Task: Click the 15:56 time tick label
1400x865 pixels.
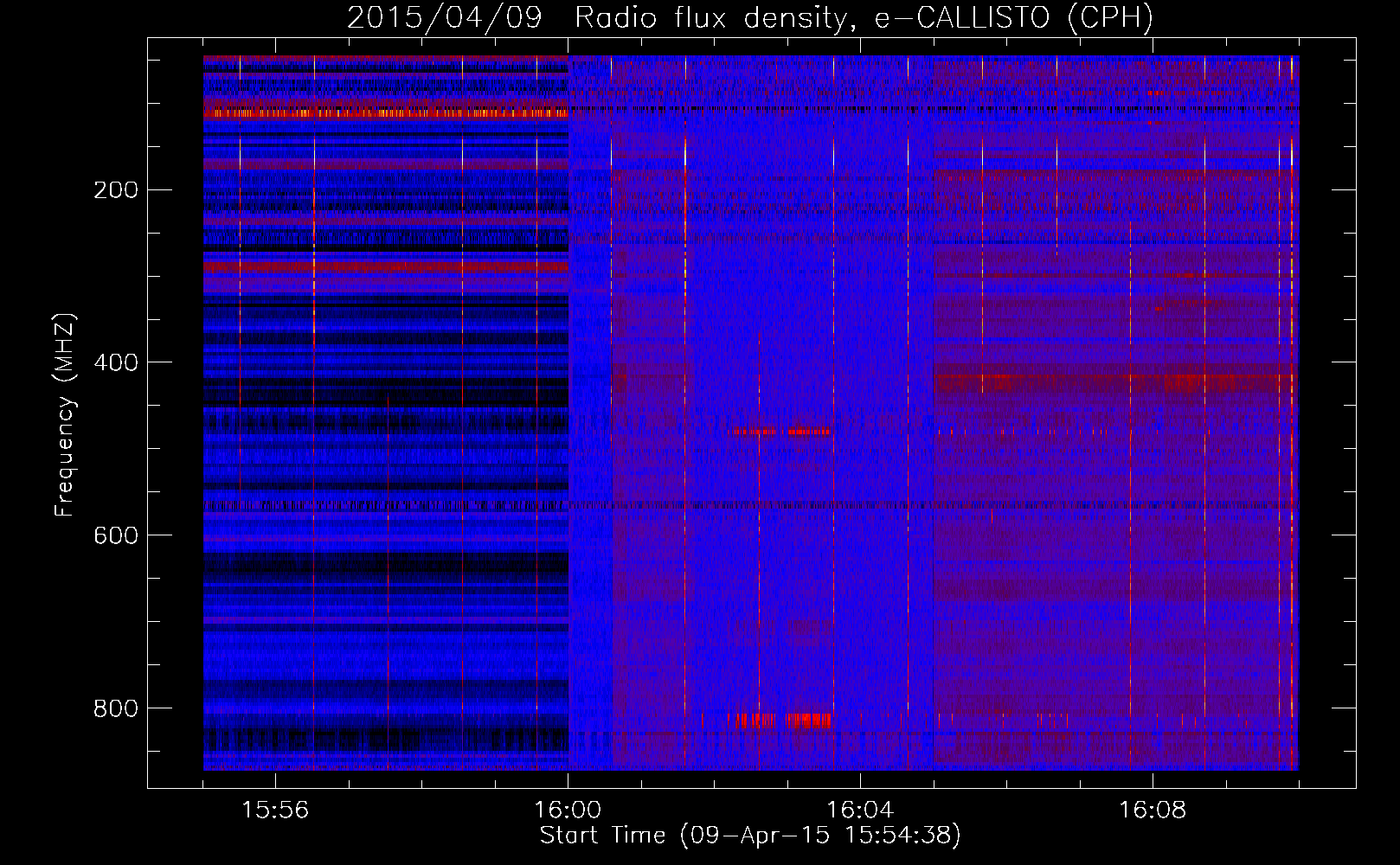Action: pyautogui.click(x=275, y=811)
